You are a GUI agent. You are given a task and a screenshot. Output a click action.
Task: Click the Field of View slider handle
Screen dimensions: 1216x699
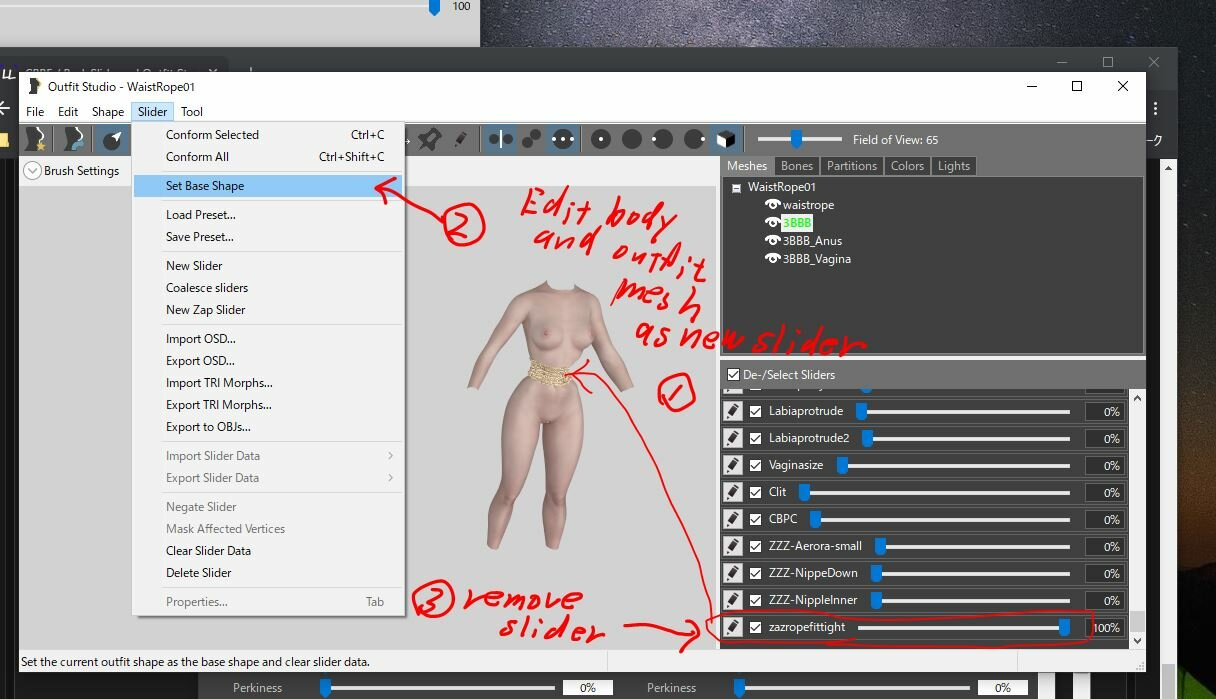pos(796,139)
